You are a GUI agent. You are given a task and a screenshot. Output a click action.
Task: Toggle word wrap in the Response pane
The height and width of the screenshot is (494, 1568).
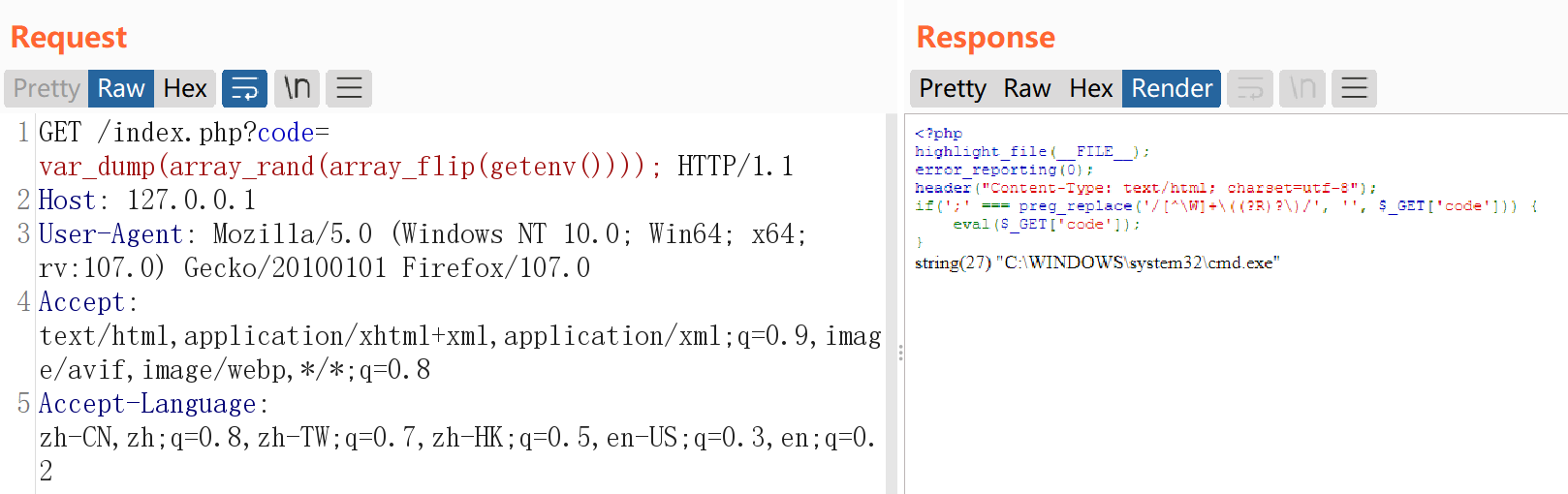pyautogui.click(x=1250, y=88)
